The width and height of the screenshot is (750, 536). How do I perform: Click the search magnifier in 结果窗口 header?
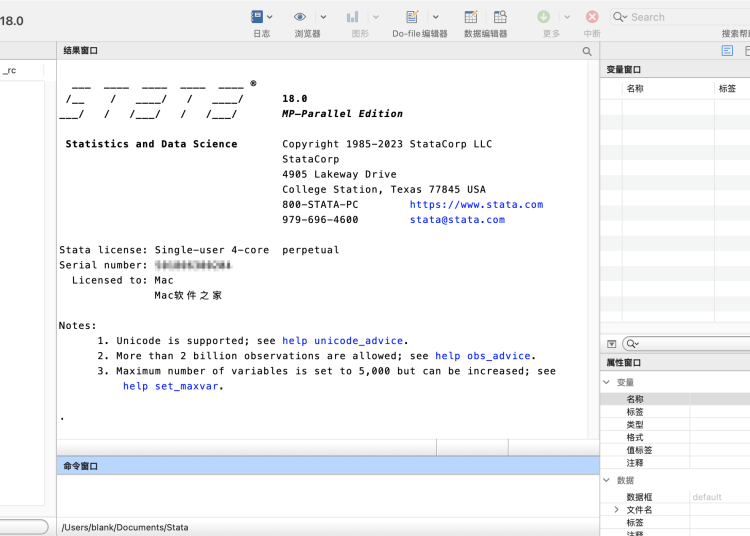coord(587,51)
